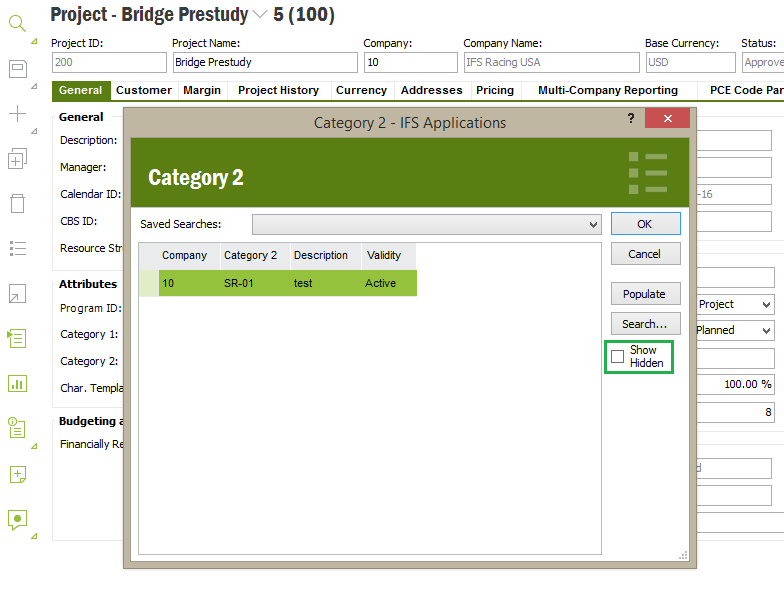Open the Multi-Company Reporting tab
The image size is (784, 600).
coord(608,90)
